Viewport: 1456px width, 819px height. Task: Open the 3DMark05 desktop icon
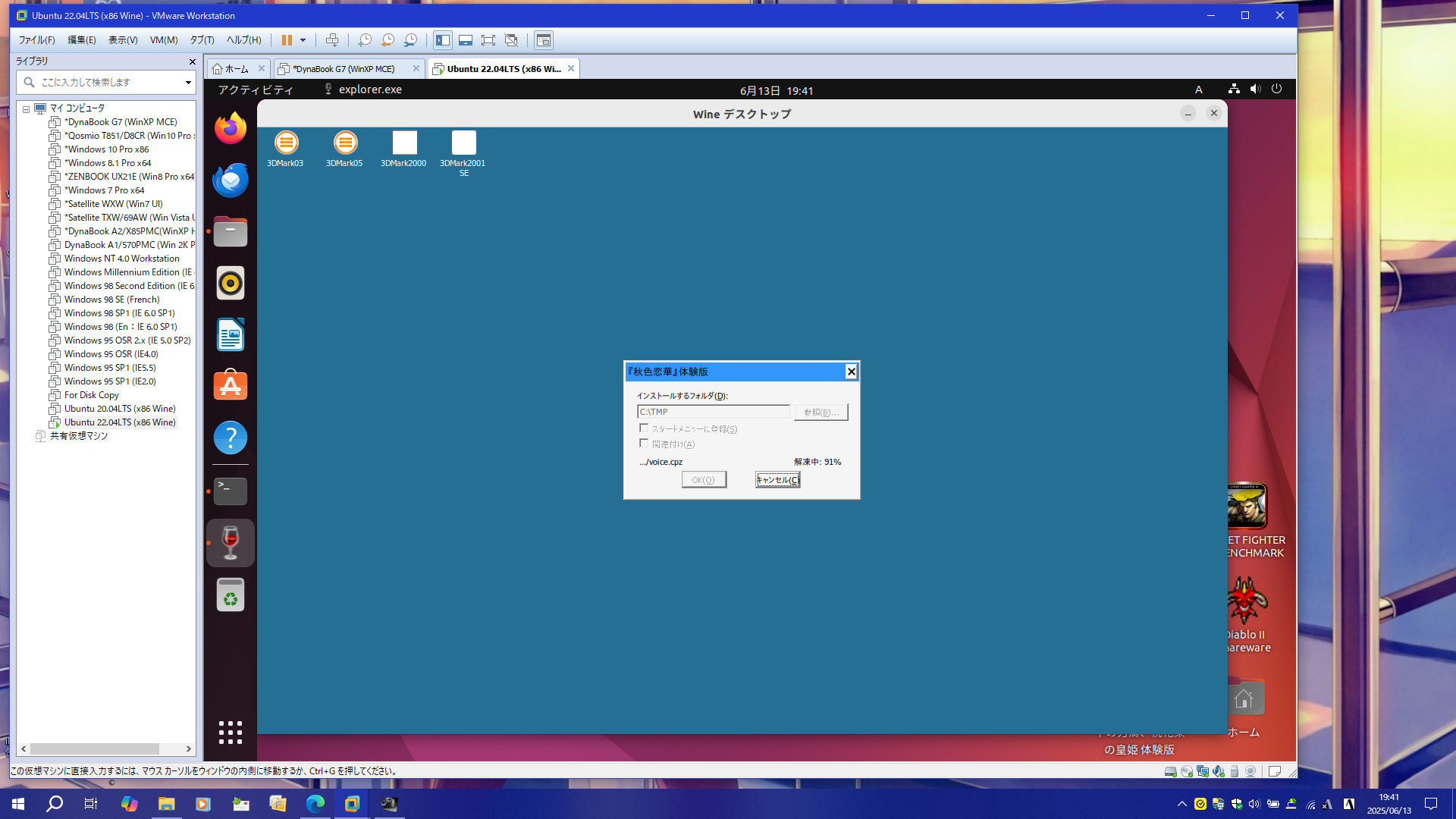click(x=344, y=149)
